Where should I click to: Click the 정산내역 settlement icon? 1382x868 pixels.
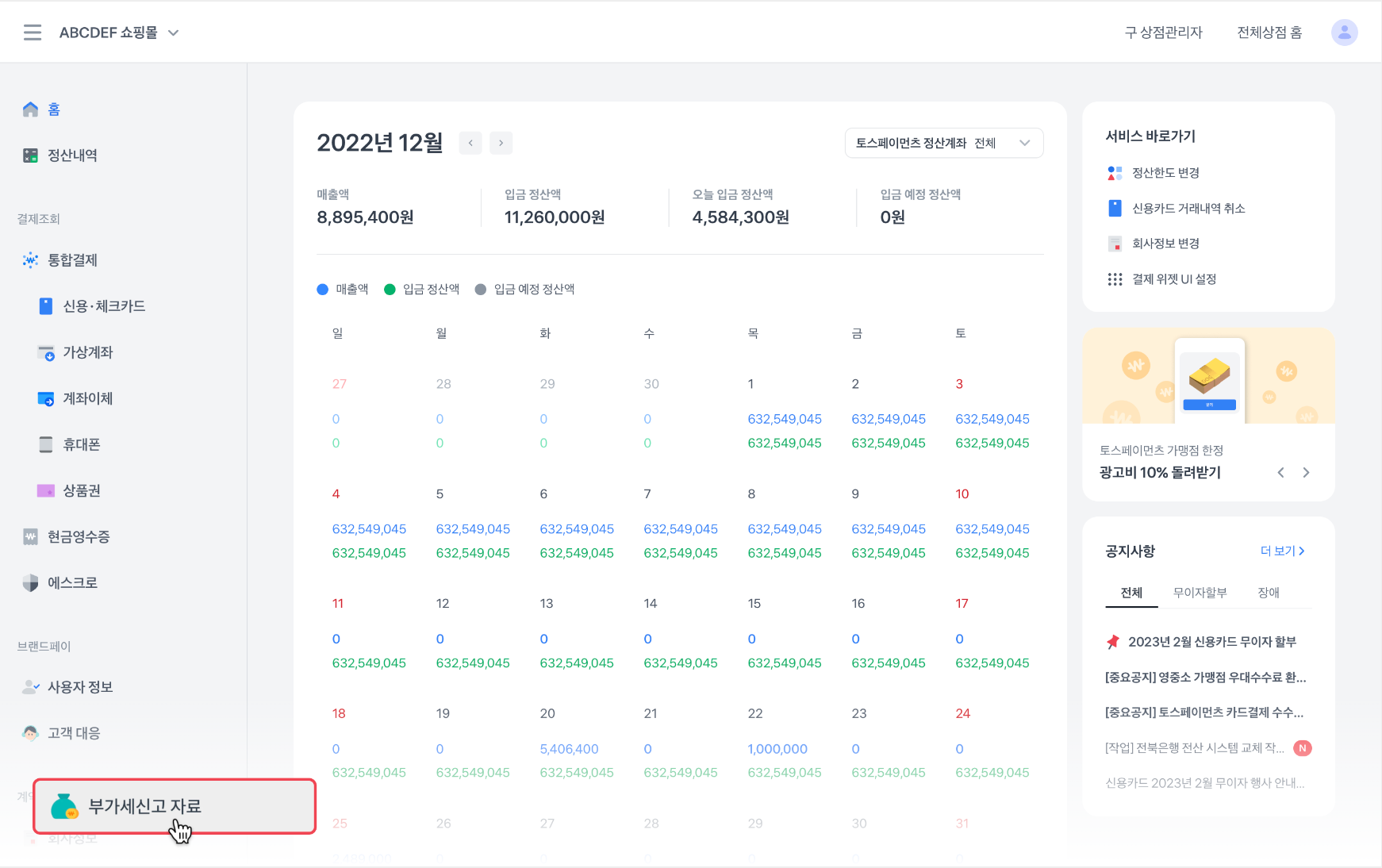pos(30,156)
